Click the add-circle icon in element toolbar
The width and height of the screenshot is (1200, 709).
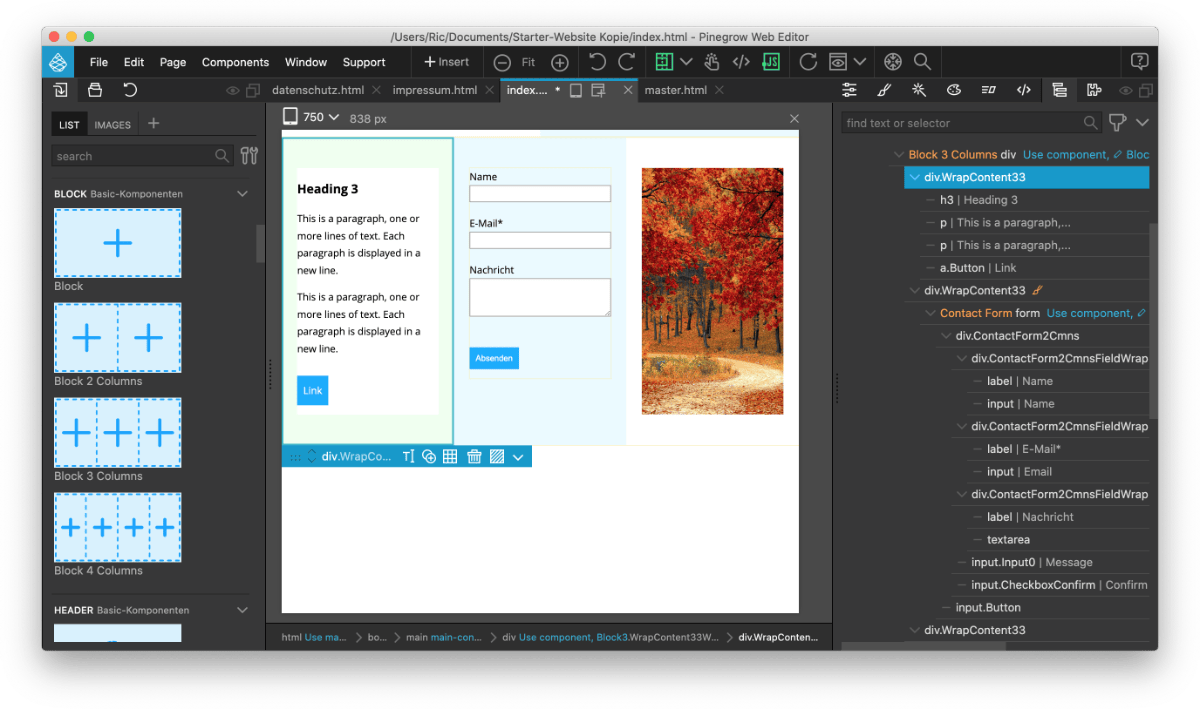[429, 456]
